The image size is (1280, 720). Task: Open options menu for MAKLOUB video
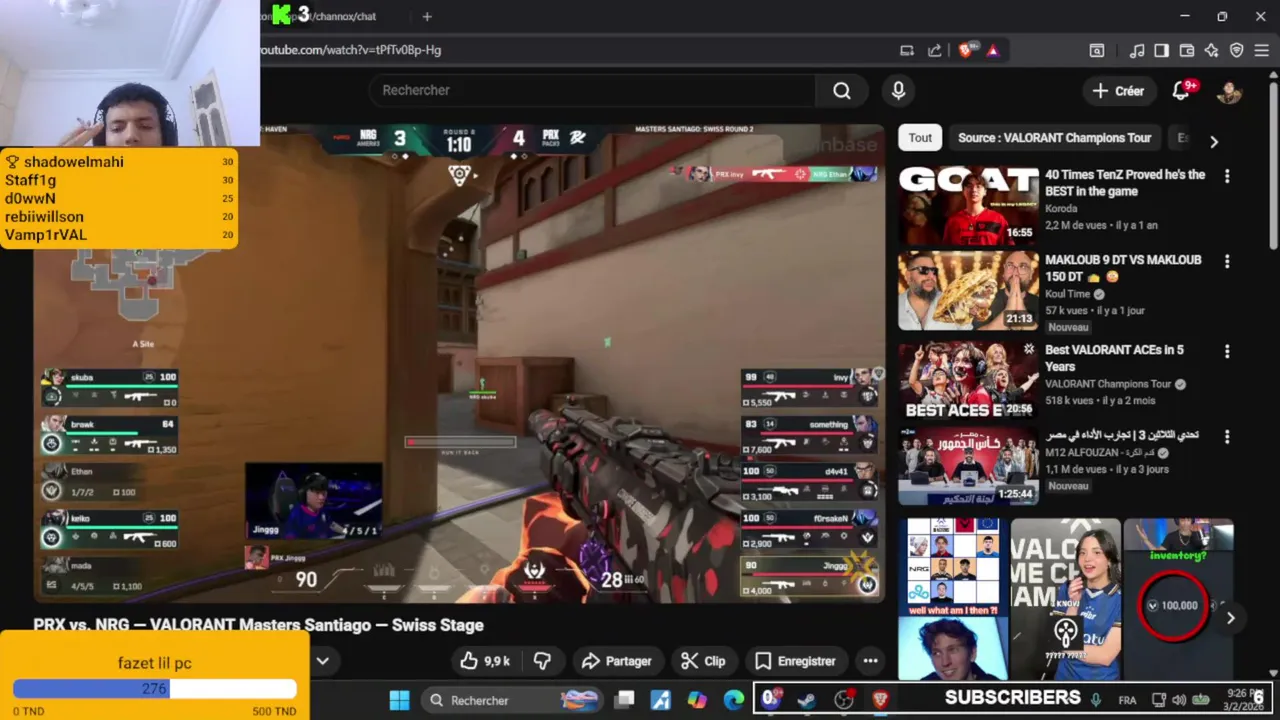pyautogui.click(x=1227, y=262)
